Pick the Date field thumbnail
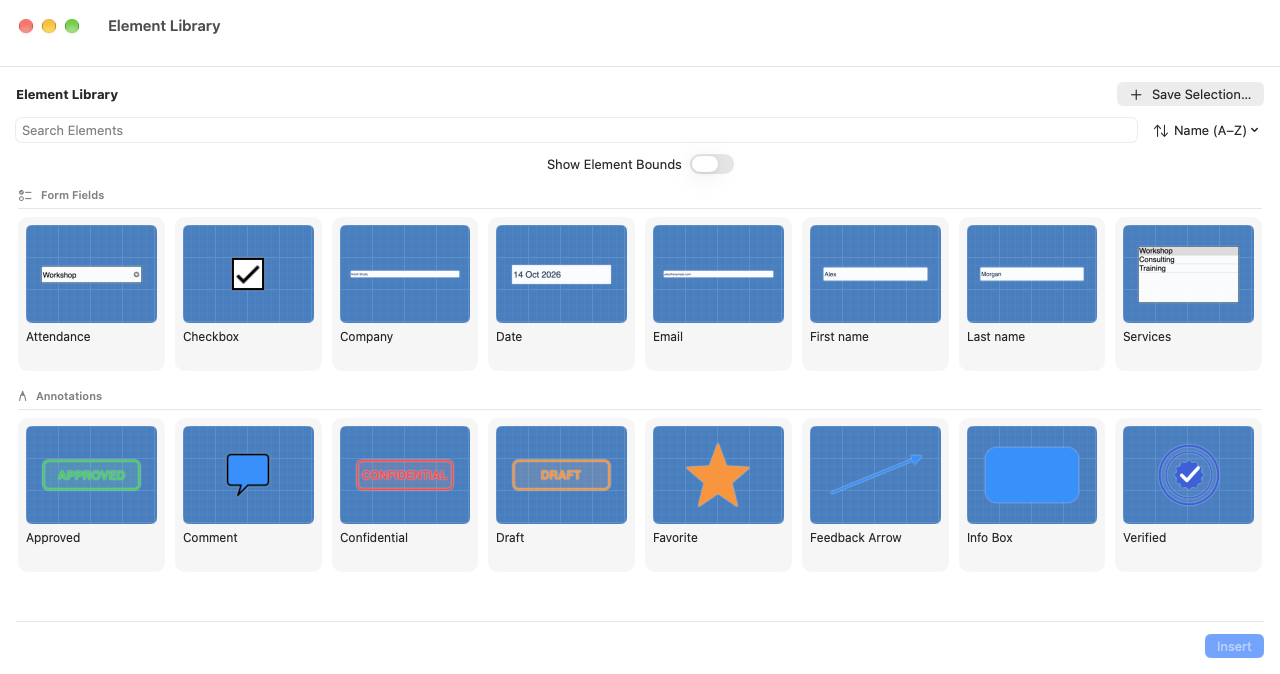Image resolution: width=1280 pixels, height=674 pixels. pyautogui.click(x=561, y=274)
